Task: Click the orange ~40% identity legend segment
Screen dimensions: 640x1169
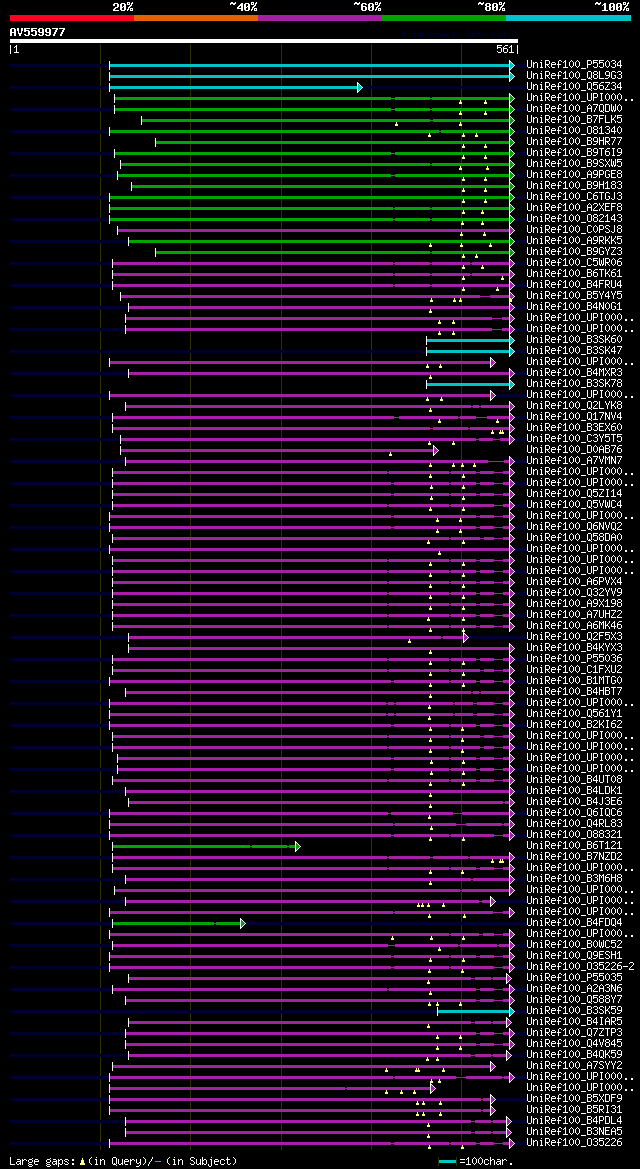Action: pyautogui.click(x=196, y=17)
